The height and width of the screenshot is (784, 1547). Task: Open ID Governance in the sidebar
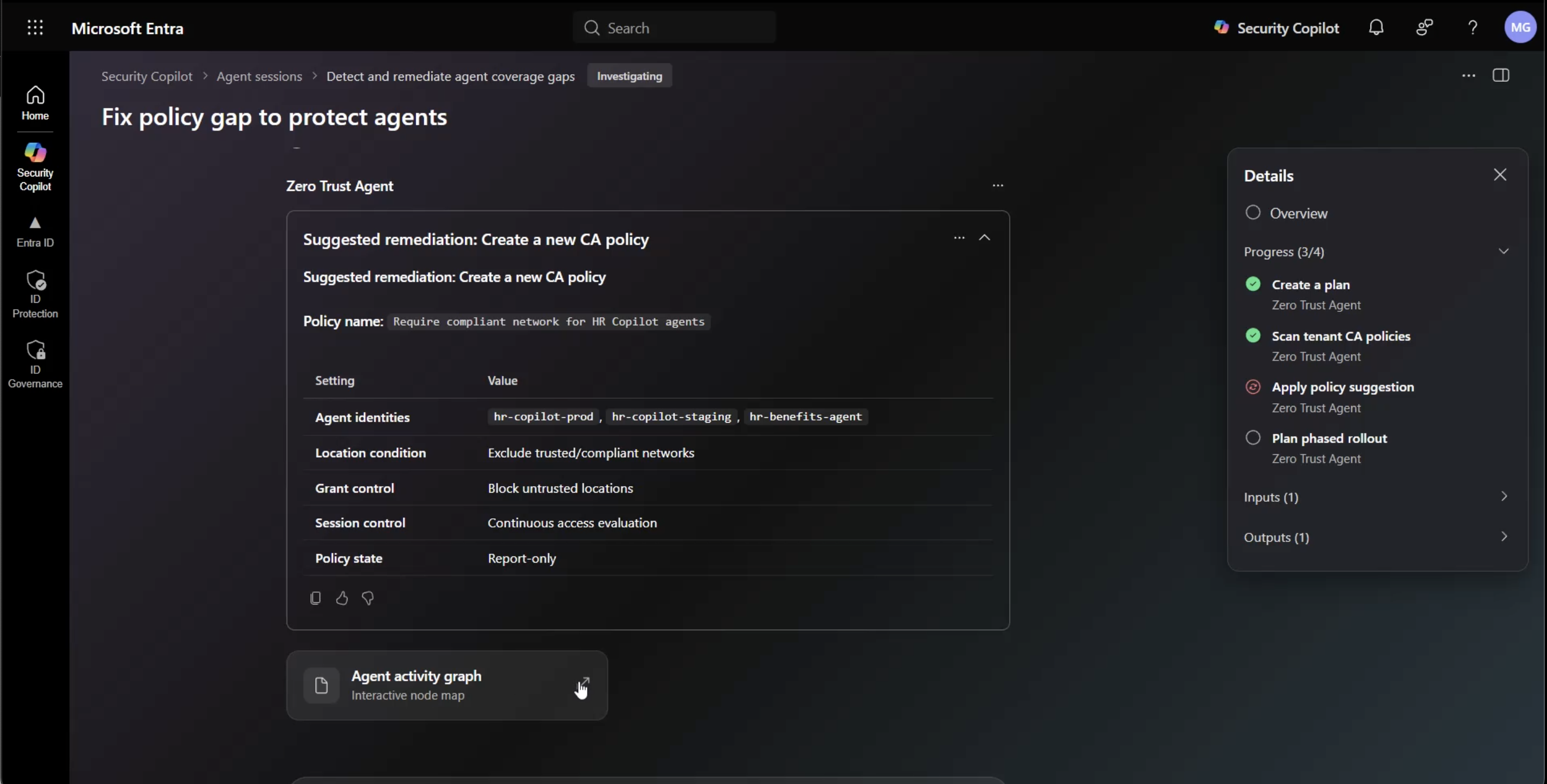click(36, 365)
